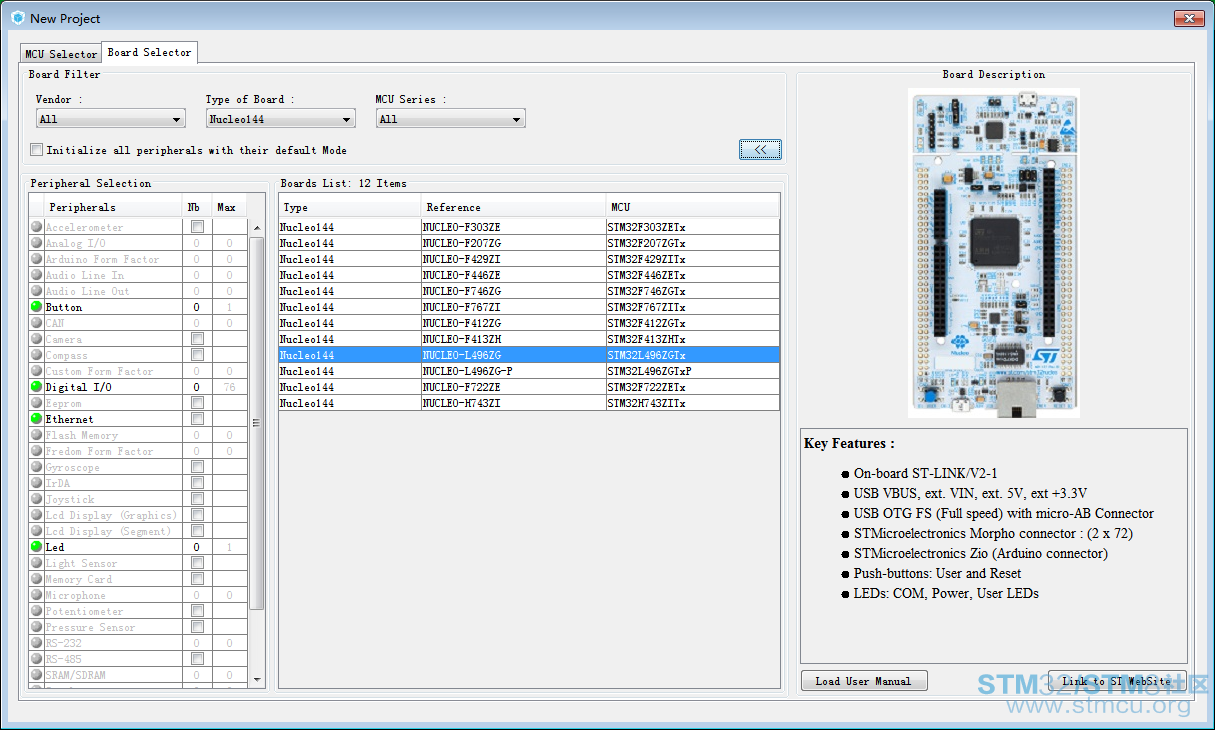The height and width of the screenshot is (730, 1215).
Task: Click the gray Eeprom indicator
Action: tap(37, 403)
